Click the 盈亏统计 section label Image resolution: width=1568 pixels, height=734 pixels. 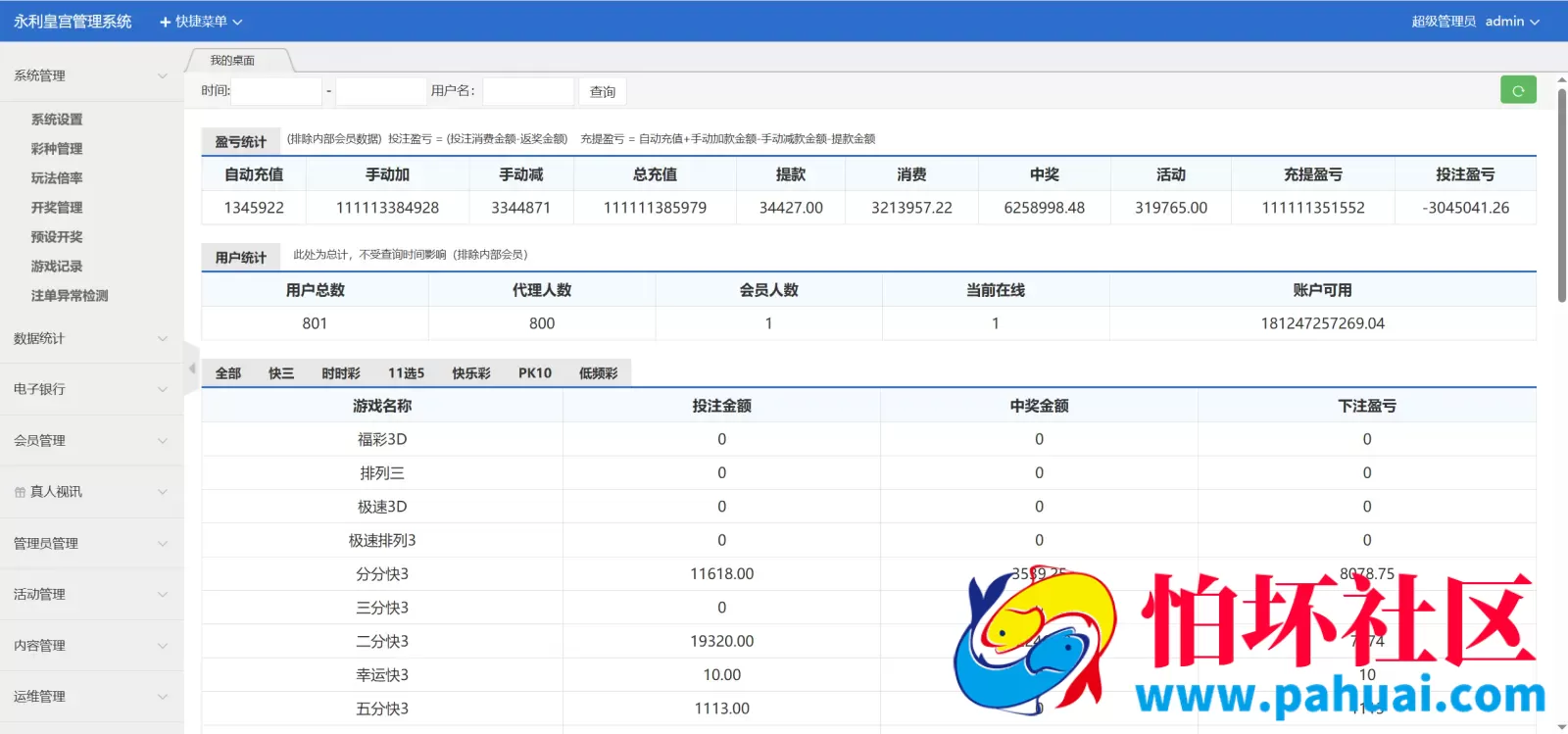click(x=241, y=141)
